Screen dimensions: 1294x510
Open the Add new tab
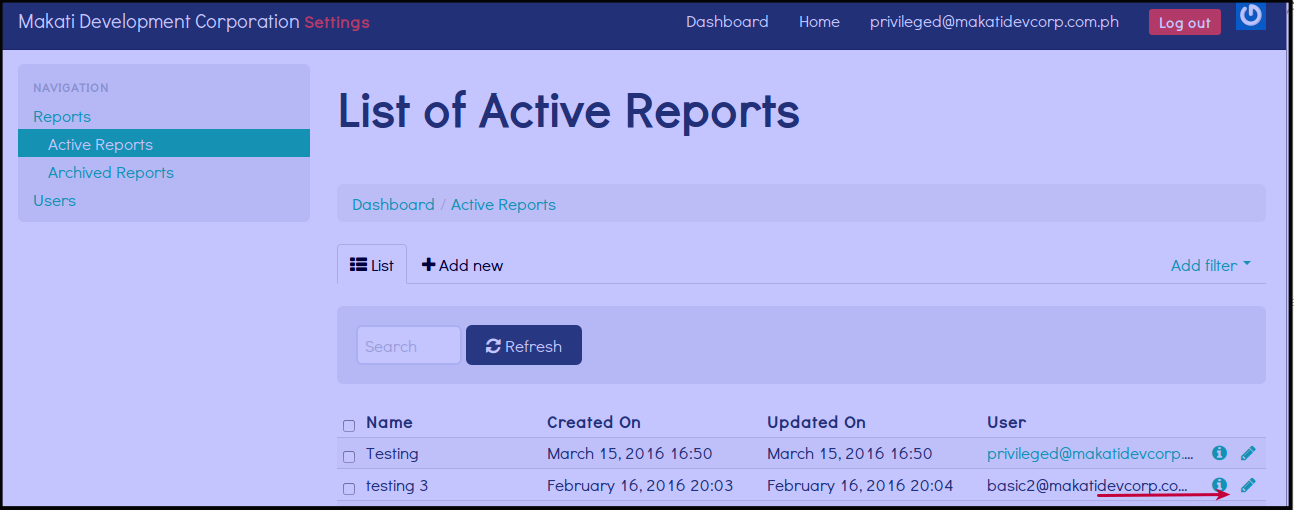pyautogui.click(x=462, y=265)
